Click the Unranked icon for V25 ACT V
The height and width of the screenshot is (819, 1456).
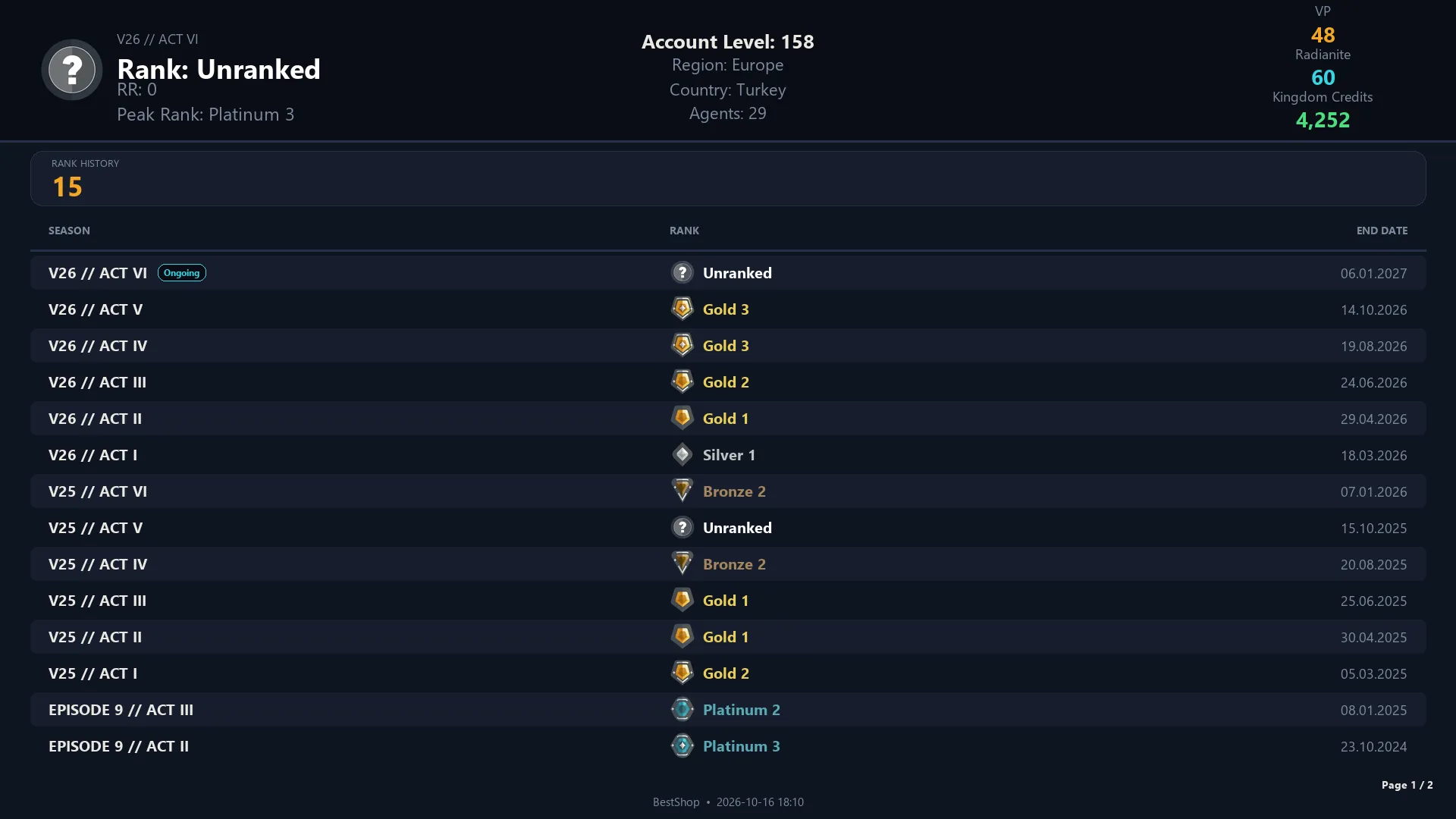coord(682,528)
